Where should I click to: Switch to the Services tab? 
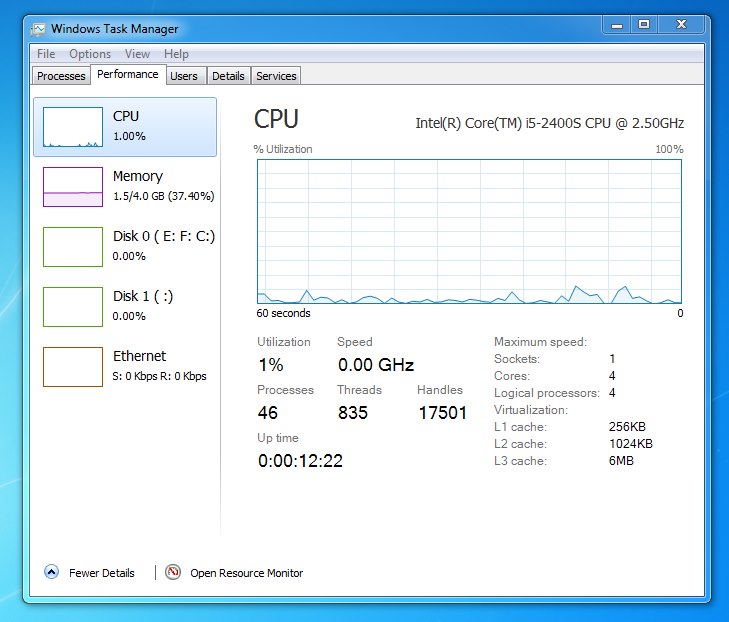[276, 76]
